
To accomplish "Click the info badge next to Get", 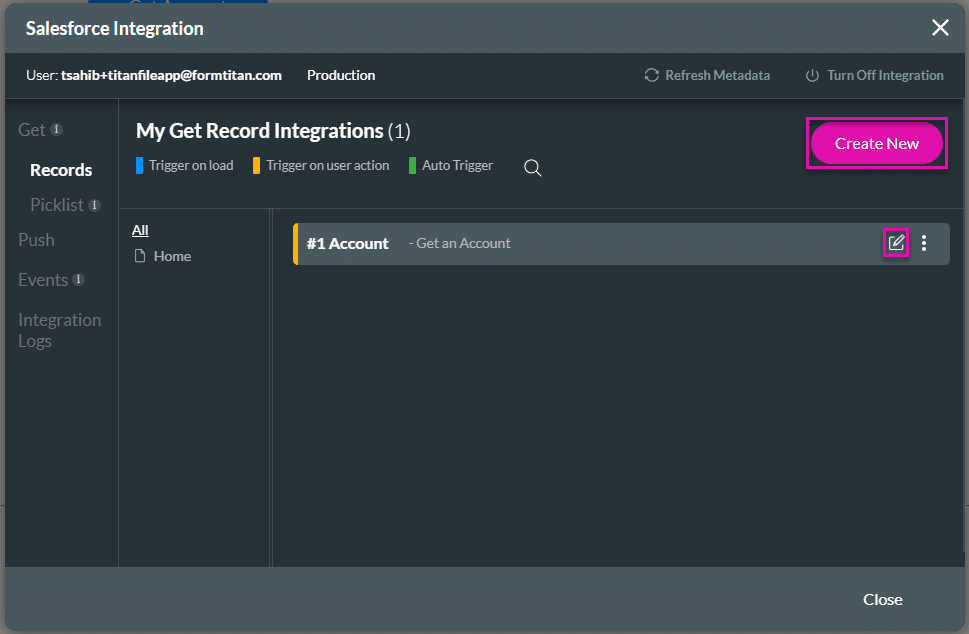I will click(x=57, y=129).
